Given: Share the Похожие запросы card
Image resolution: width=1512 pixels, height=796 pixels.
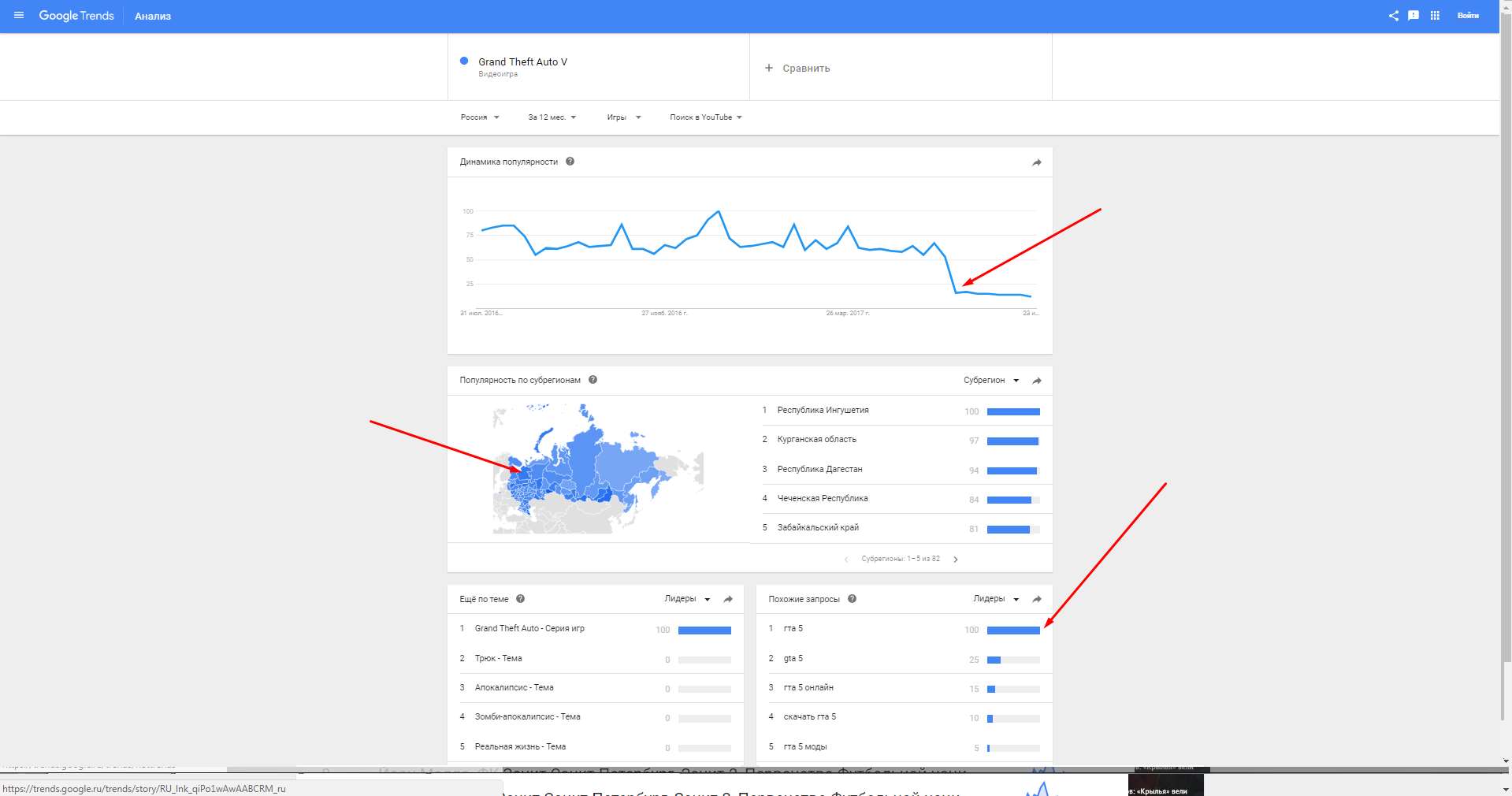Looking at the screenshot, I should click(x=1037, y=600).
